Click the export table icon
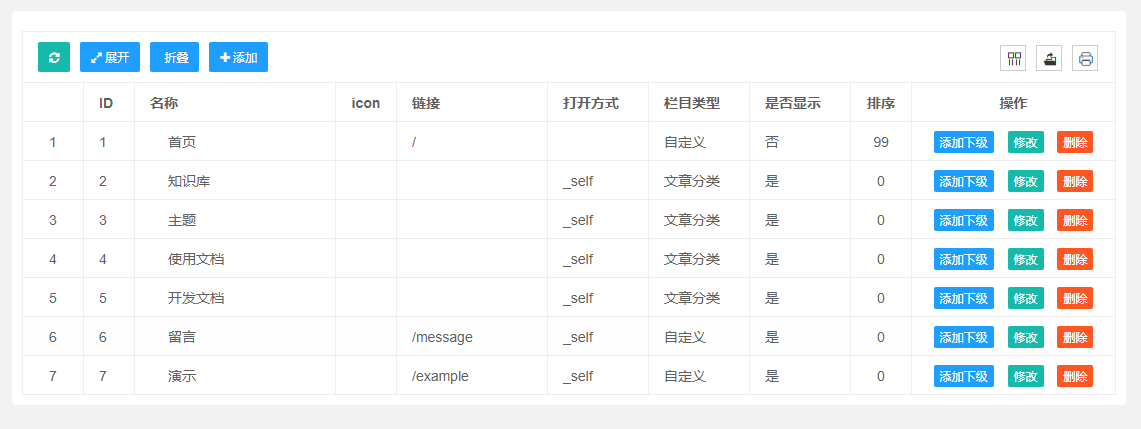The width and height of the screenshot is (1141, 429). click(1049, 58)
